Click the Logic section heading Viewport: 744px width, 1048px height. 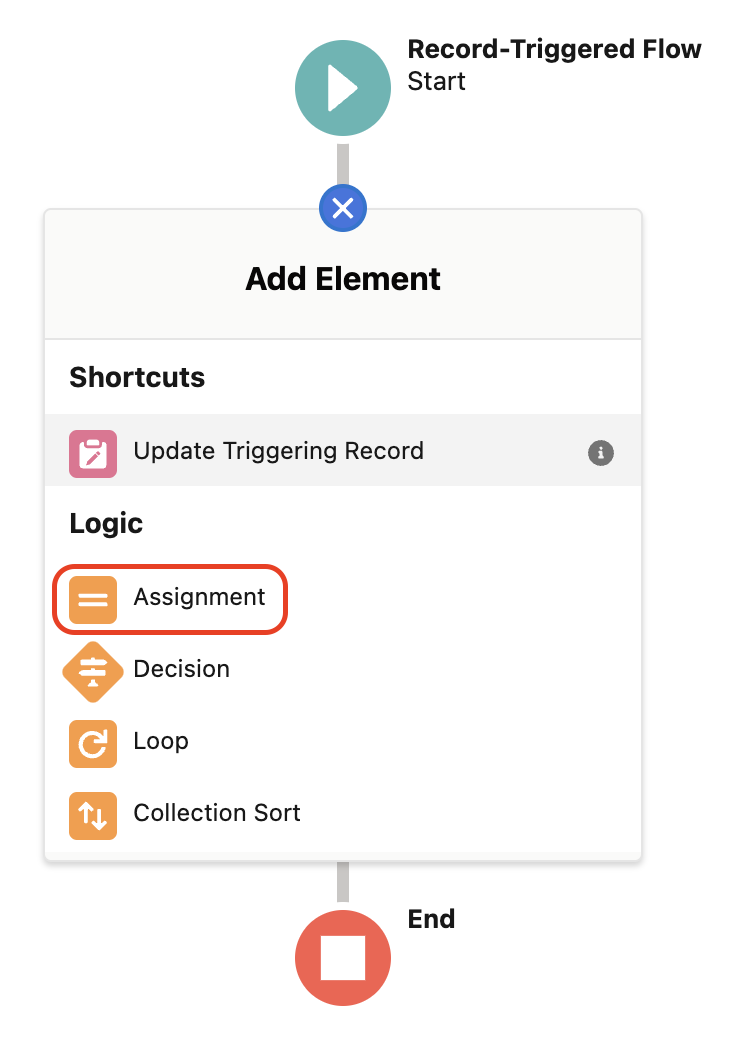[106, 523]
